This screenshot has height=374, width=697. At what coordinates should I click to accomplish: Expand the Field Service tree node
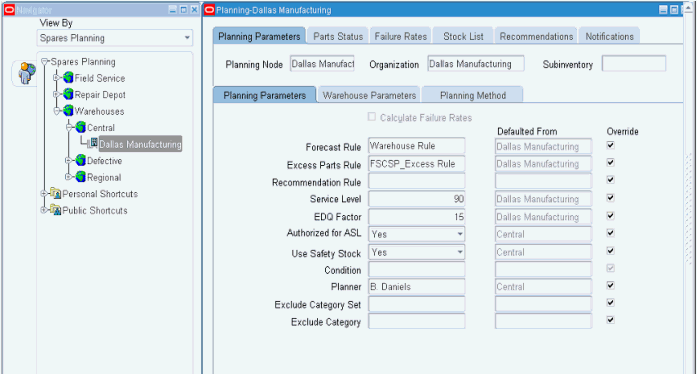tap(56, 78)
